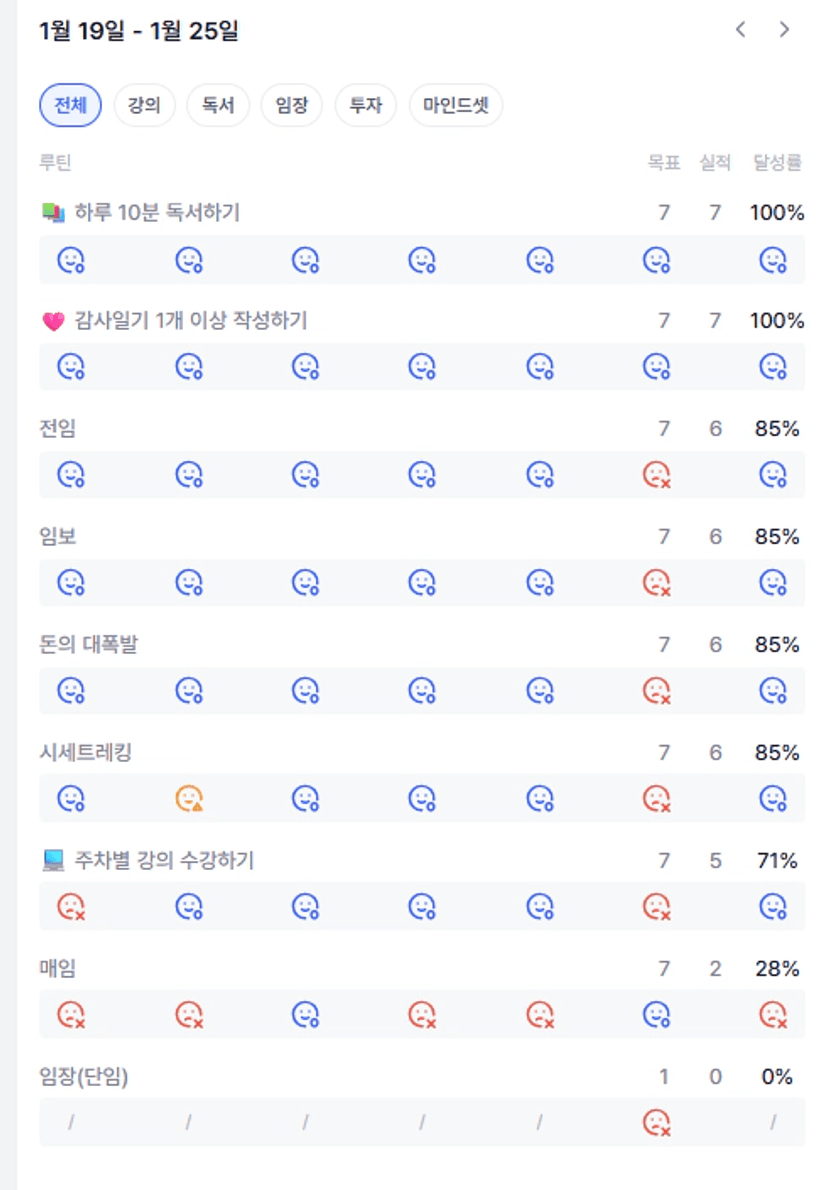The width and height of the screenshot is (827, 1190).
Task: Click the only red face in 임장(단임) row
Action: tap(656, 1122)
